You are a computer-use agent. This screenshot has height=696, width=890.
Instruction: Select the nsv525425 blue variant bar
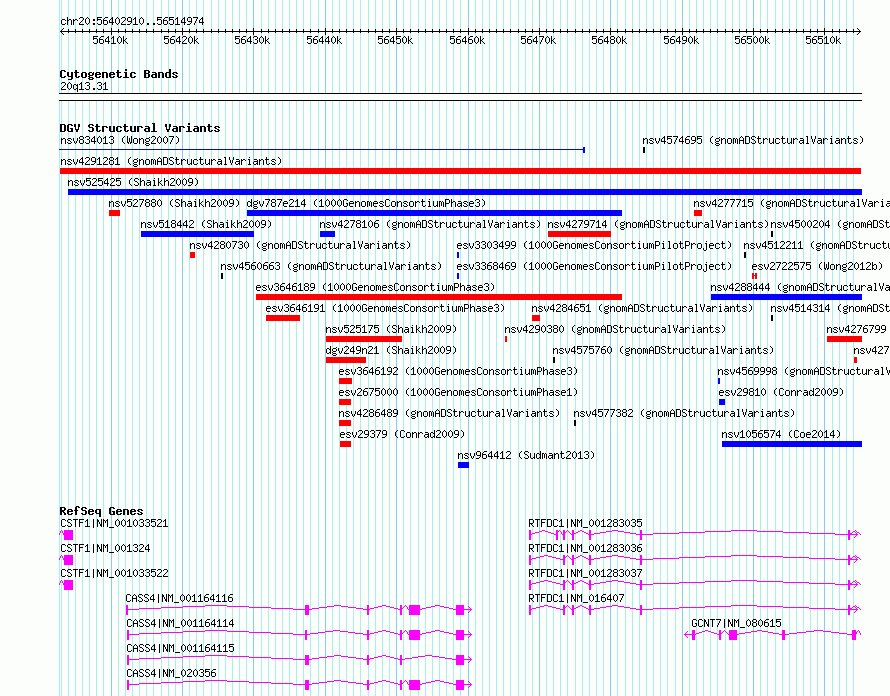coord(465,192)
